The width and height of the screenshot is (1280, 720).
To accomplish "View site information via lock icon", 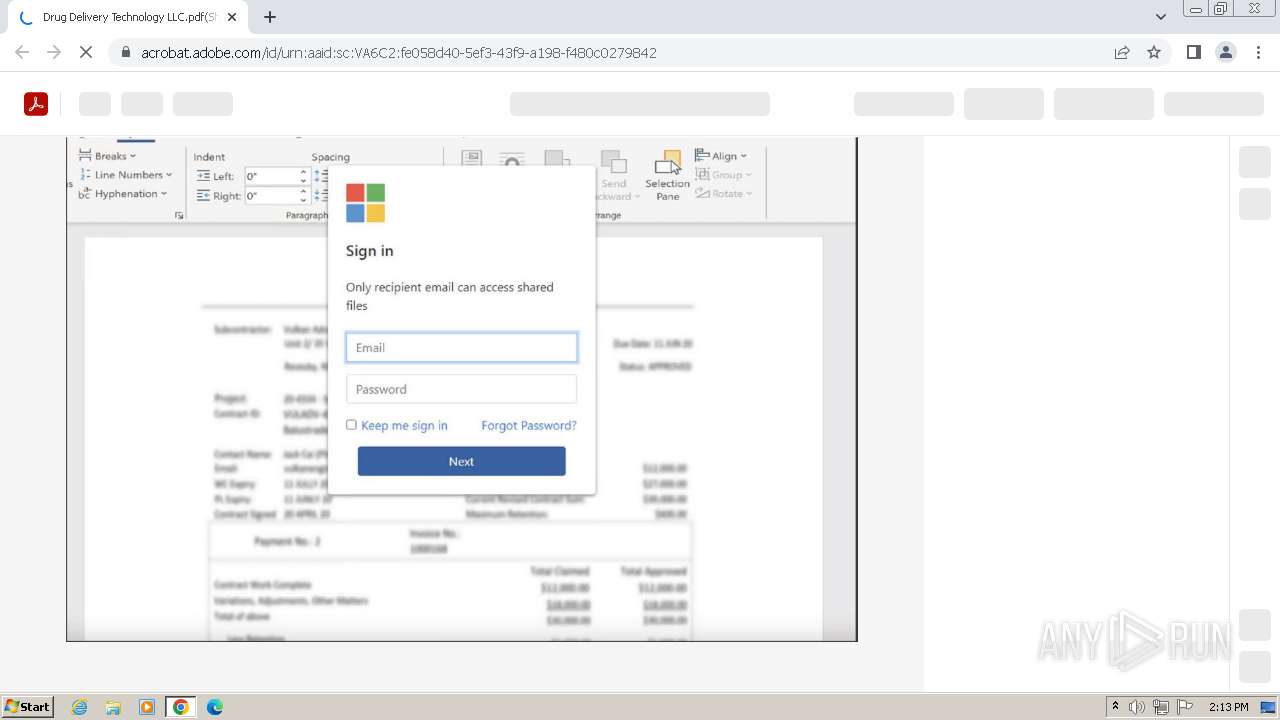I will [x=125, y=52].
